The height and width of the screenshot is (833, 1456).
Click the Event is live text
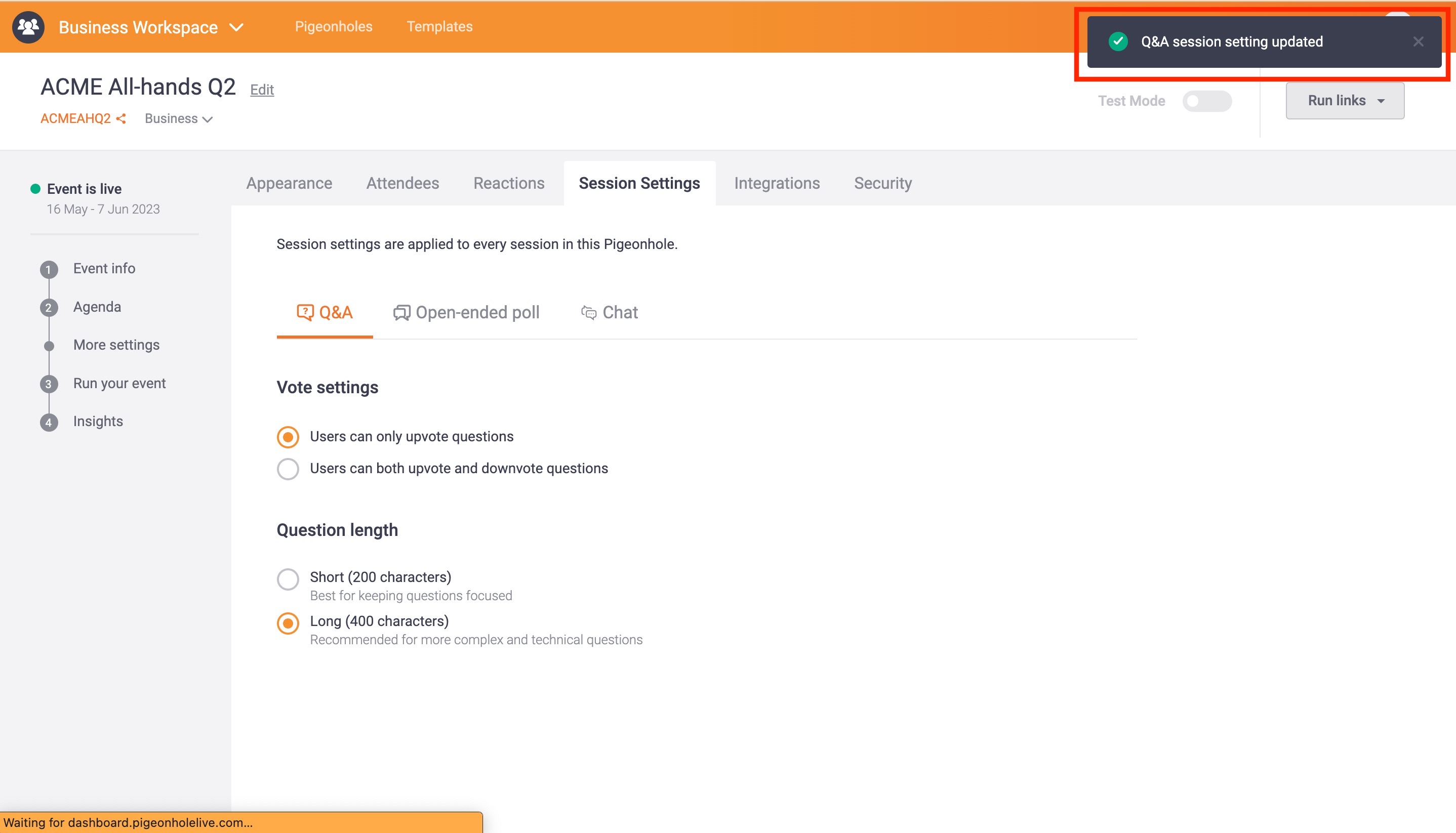84,189
